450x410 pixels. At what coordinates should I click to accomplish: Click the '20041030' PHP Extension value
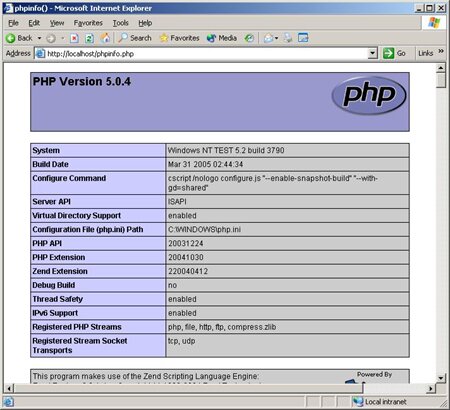coord(185,257)
